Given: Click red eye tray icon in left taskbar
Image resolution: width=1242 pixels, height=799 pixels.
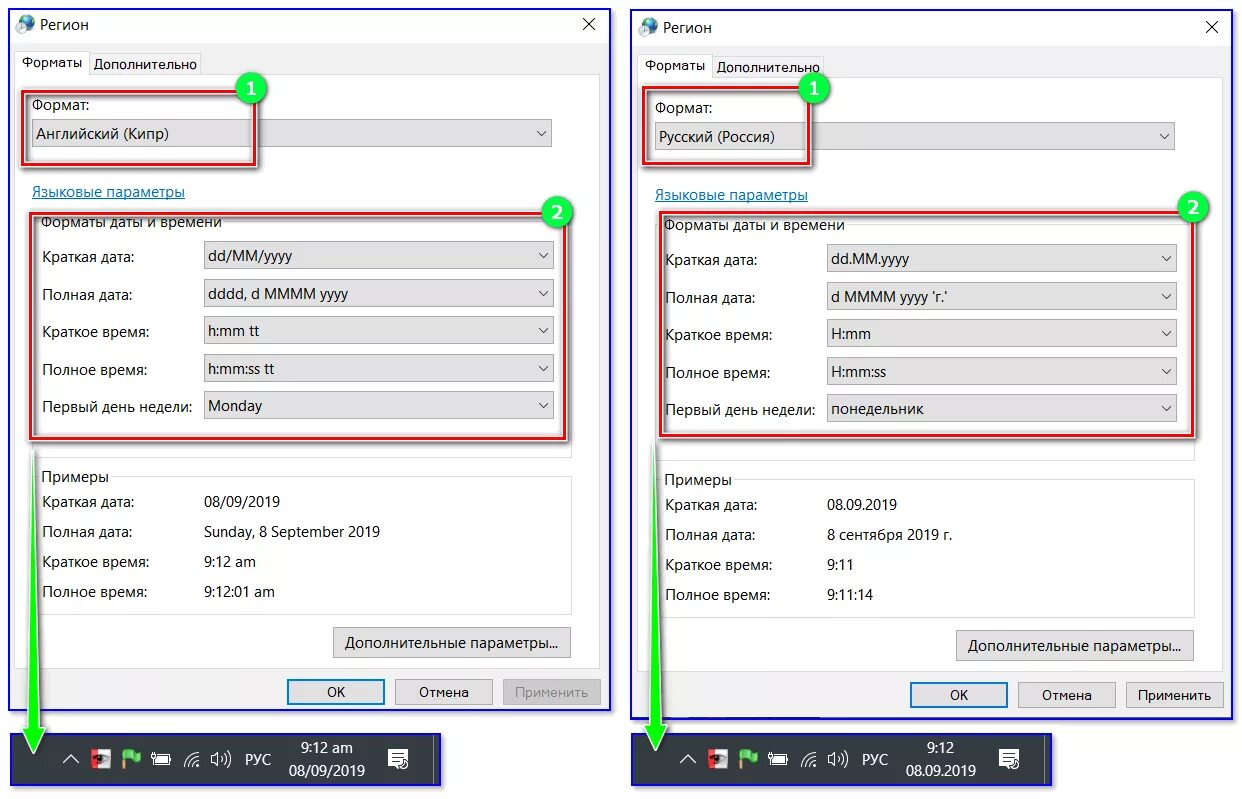Looking at the screenshot, I should [x=100, y=760].
